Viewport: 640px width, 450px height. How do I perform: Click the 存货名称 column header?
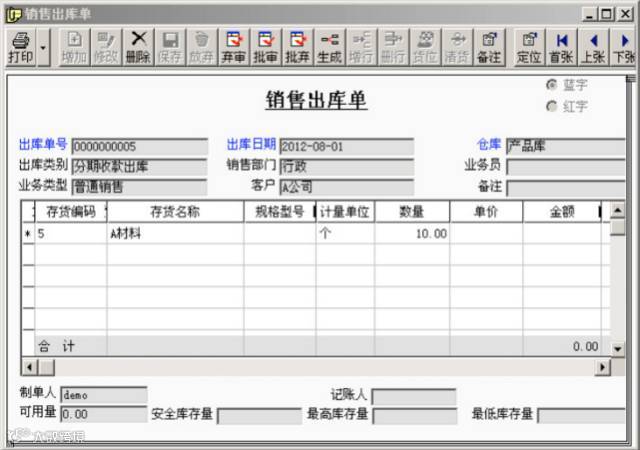click(176, 212)
